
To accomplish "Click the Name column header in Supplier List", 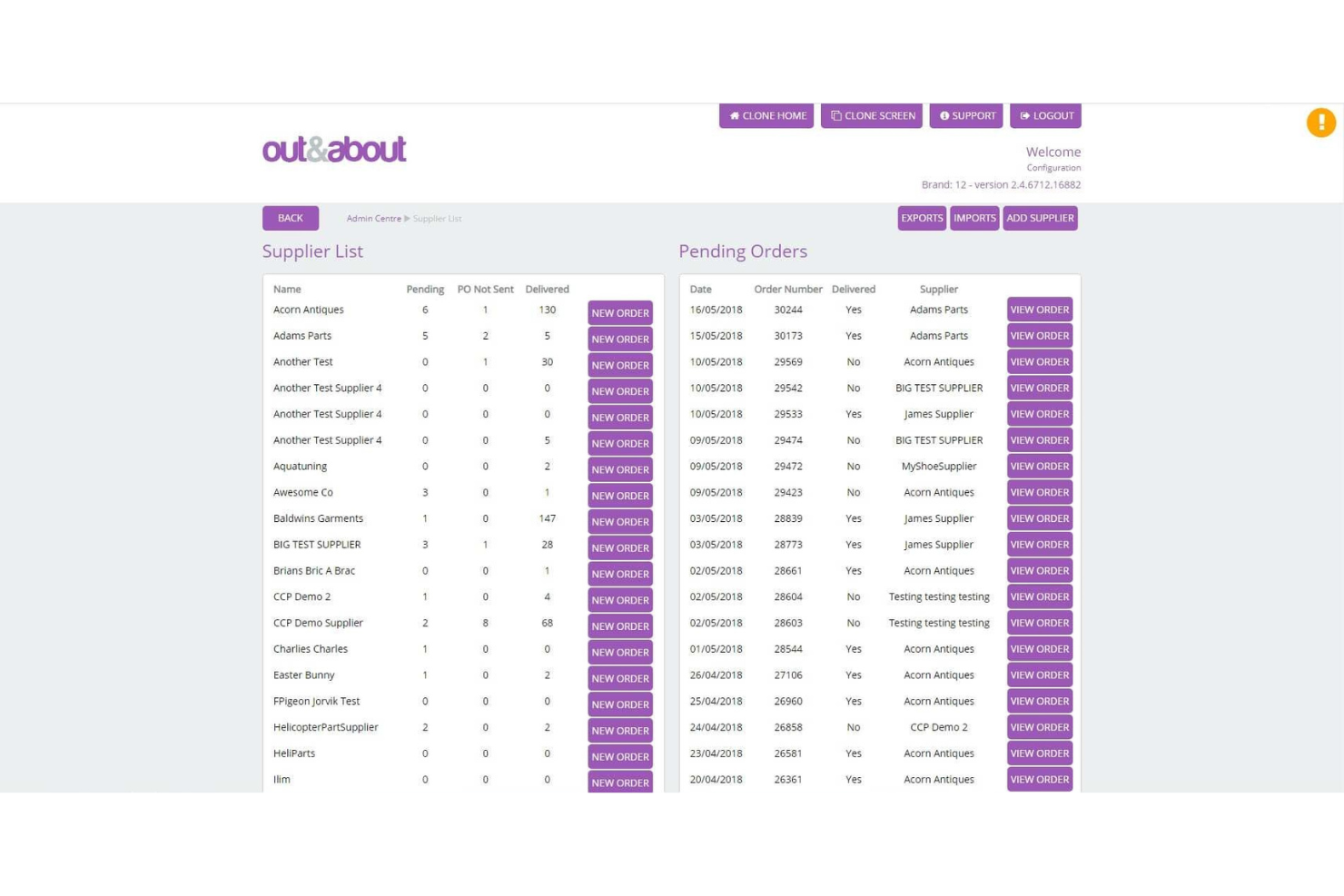I will pyautogui.click(x=287, y=289).
